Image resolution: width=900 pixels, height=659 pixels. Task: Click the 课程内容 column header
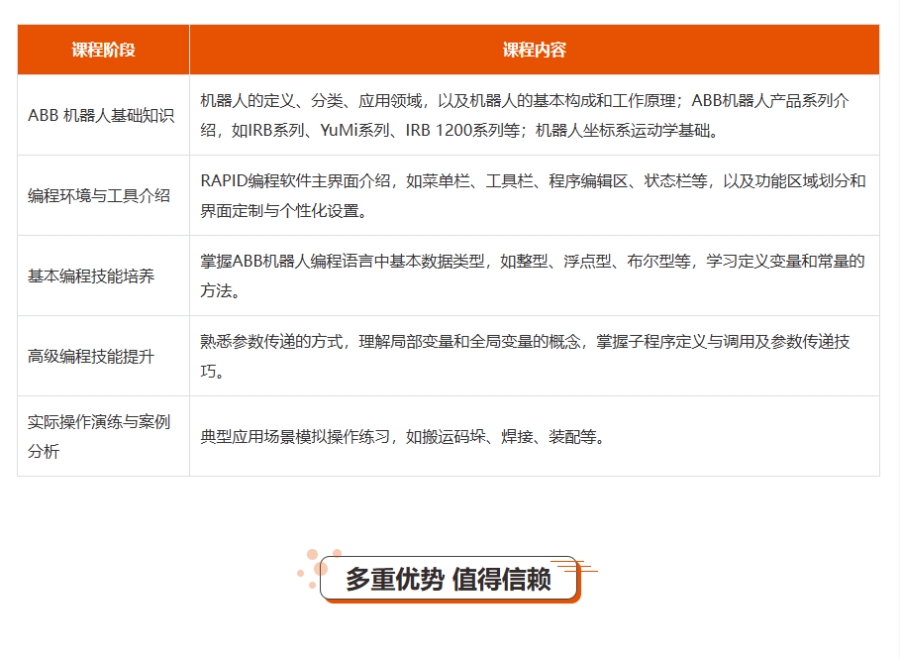click(x=534, y=50)
